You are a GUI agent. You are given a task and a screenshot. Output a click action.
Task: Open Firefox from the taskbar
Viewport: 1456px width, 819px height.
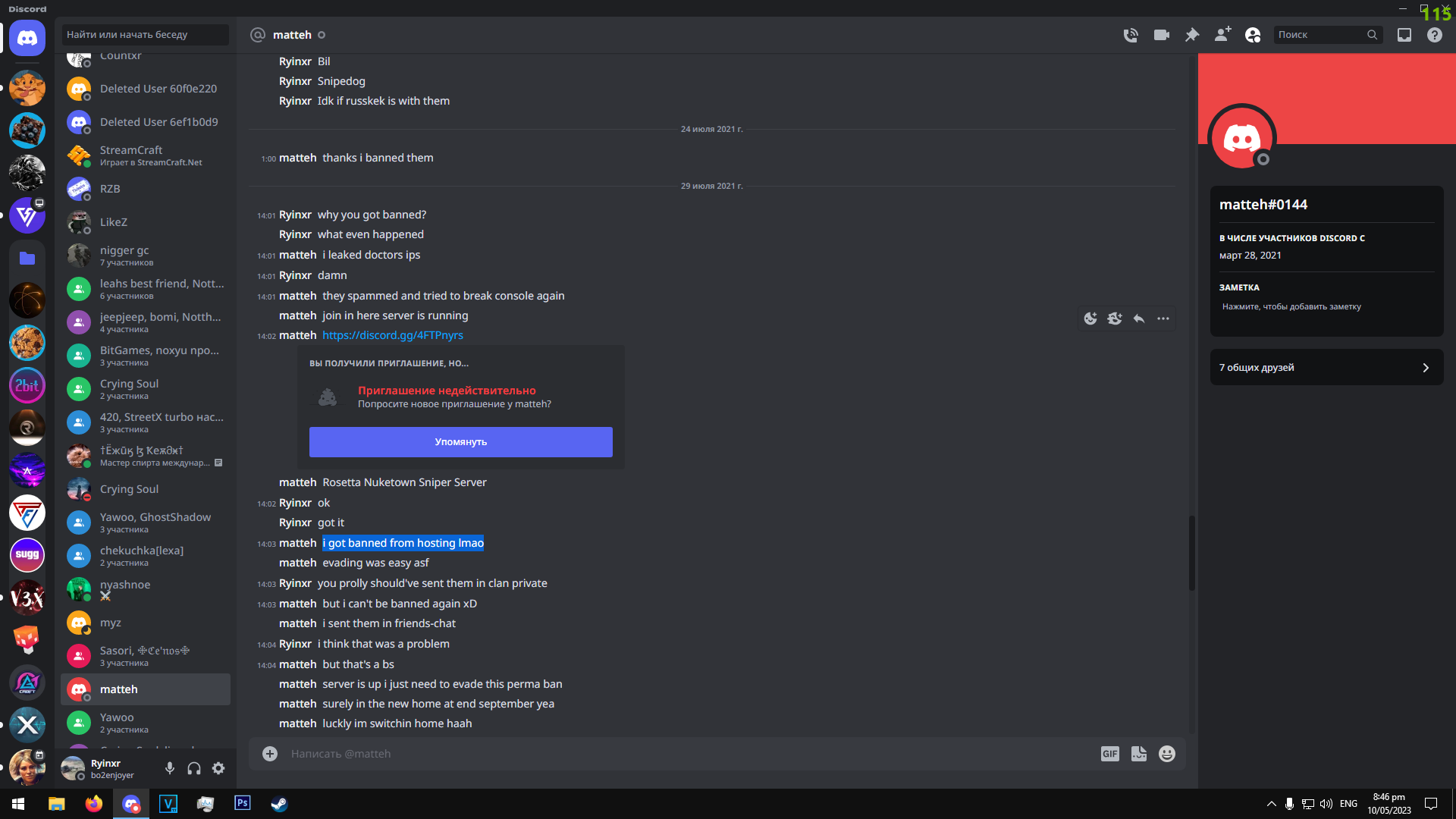point(93,804)
